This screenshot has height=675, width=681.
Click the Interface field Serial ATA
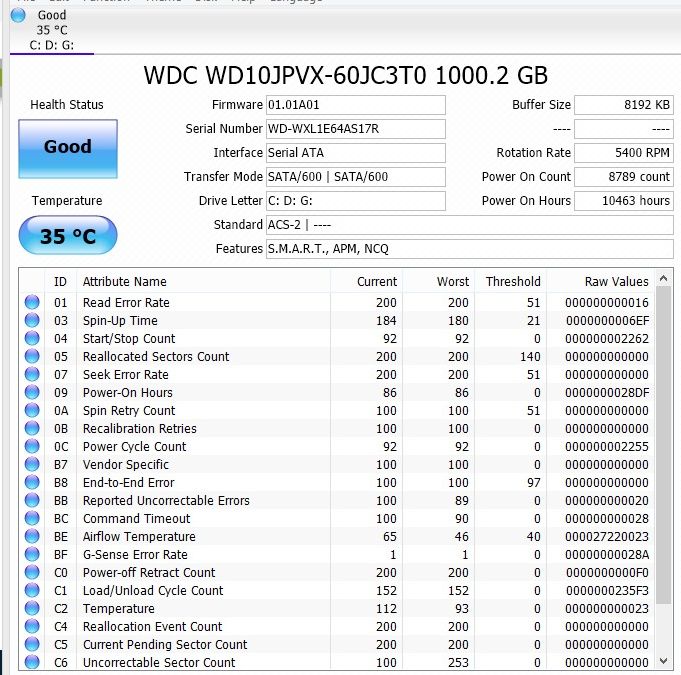click(x=356, y=153)
